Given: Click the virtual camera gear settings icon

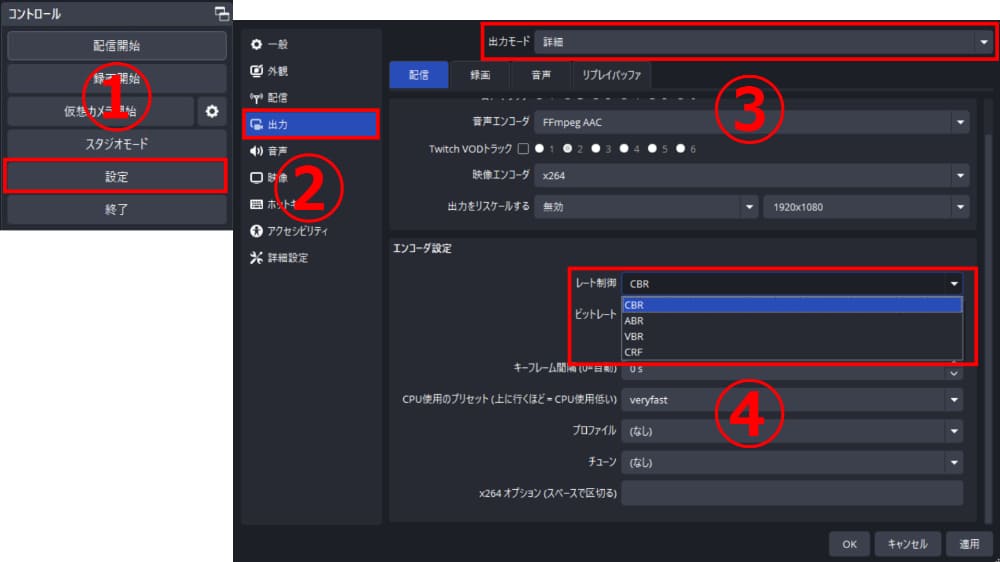Looking at the screenshot, I should pyautogui.click(x=212, y=112).
